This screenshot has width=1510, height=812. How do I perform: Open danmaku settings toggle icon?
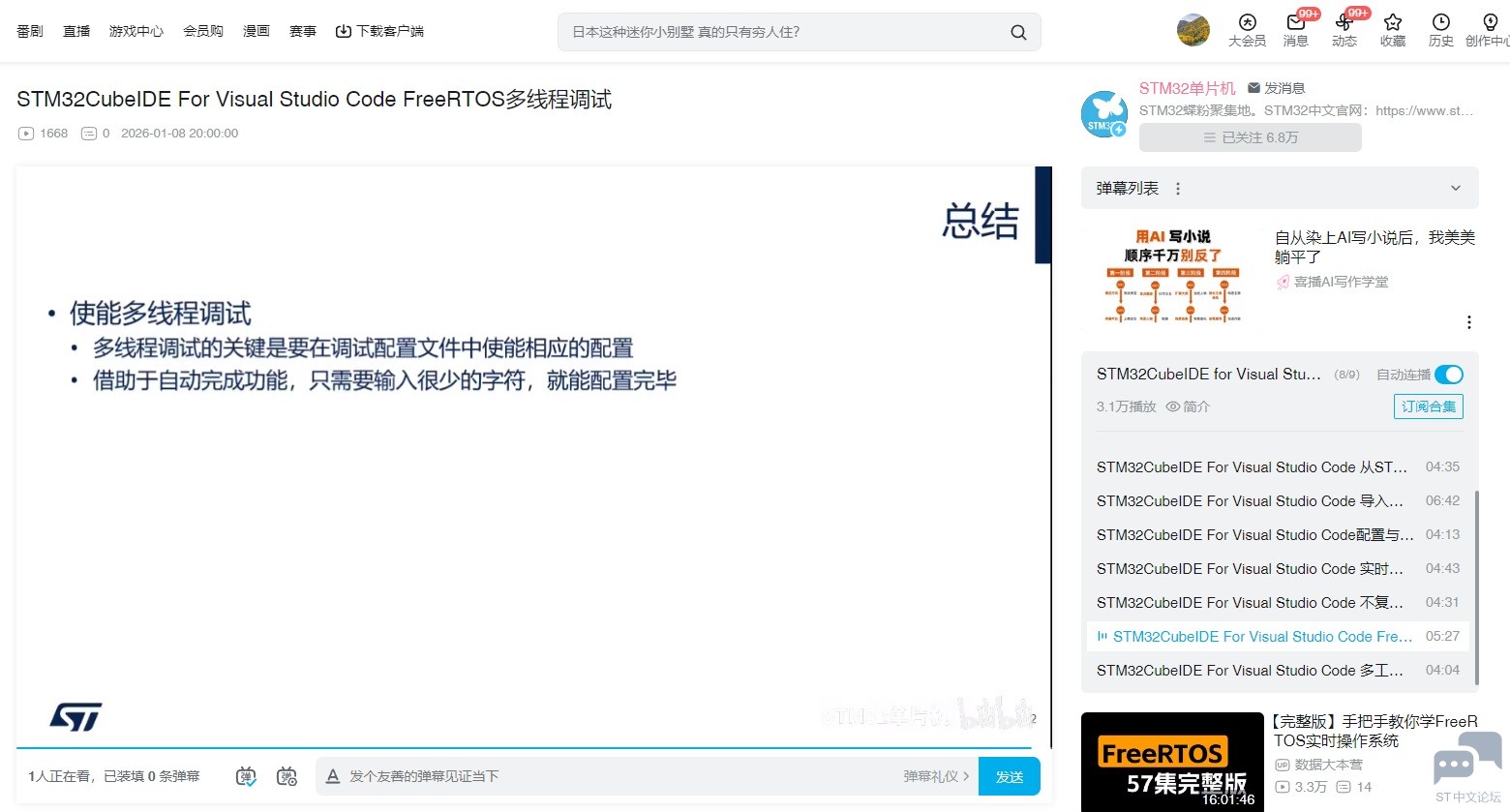287,776
